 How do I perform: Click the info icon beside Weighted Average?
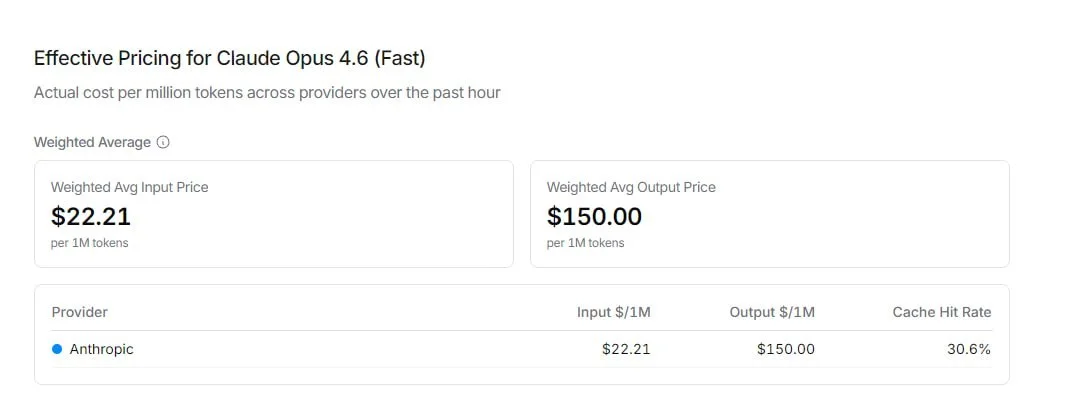tap(163, 142)
